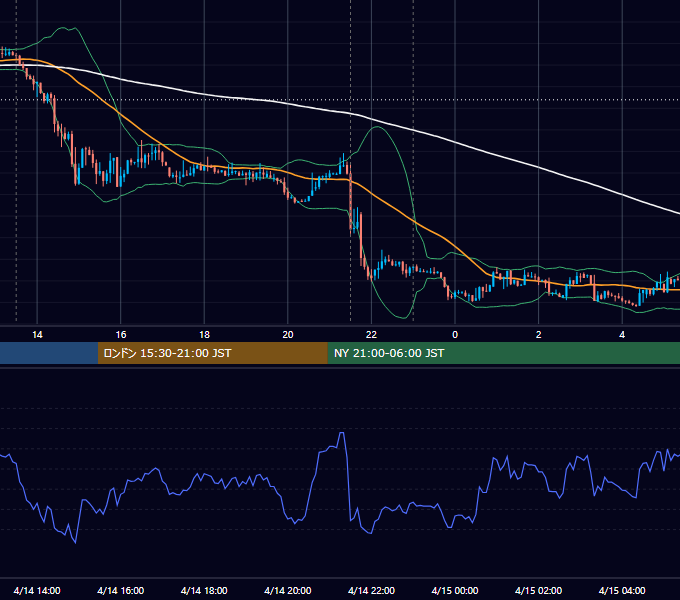Click the 4/14 18:00 date label
The image size is (680, 600).
coord(204,590)
